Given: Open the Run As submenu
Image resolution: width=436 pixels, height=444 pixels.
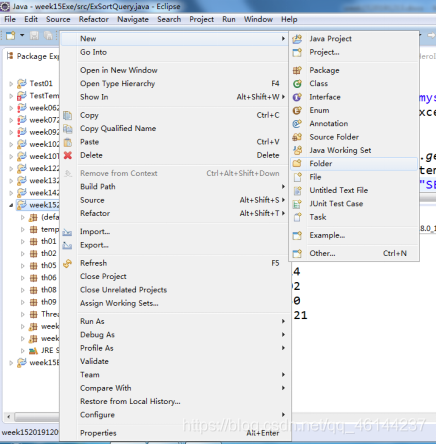Looking at the screenshot, I should pos(175,321).
